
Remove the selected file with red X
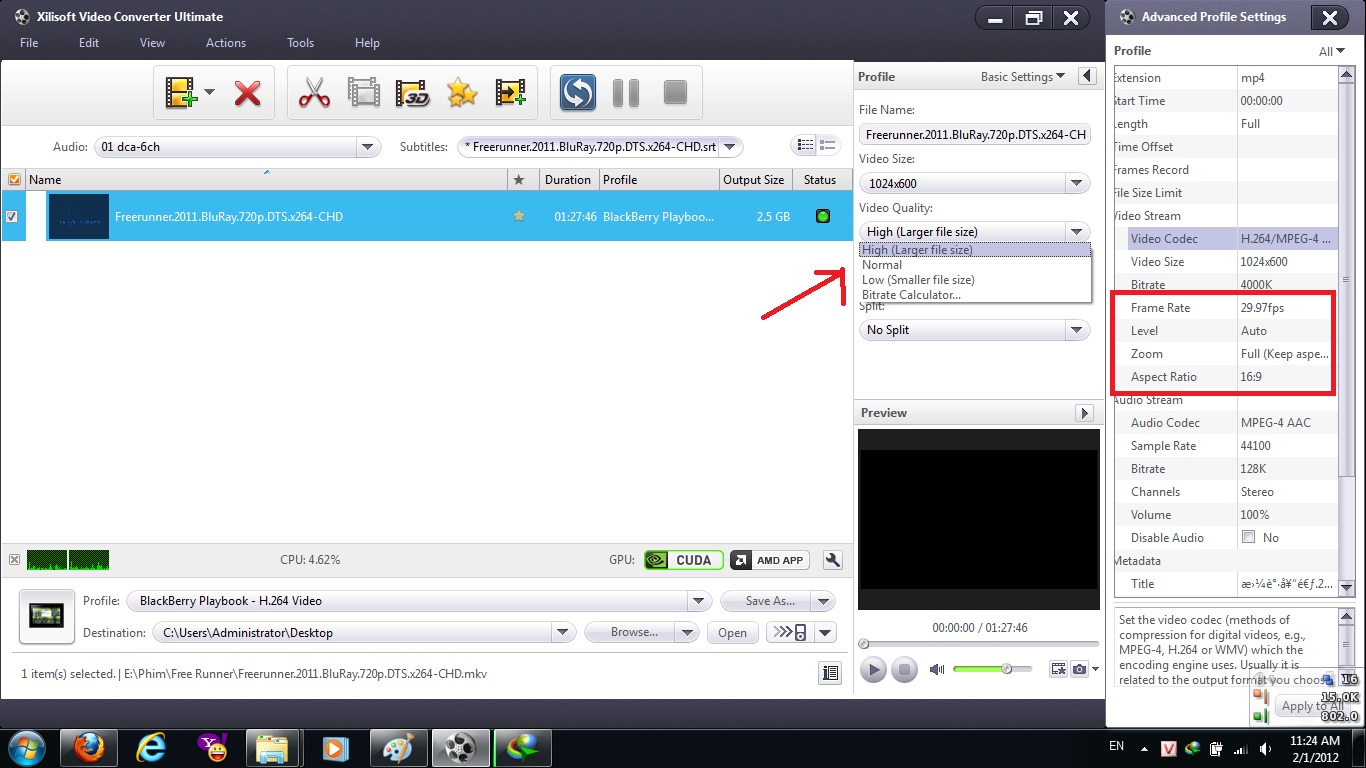(248, 93)
